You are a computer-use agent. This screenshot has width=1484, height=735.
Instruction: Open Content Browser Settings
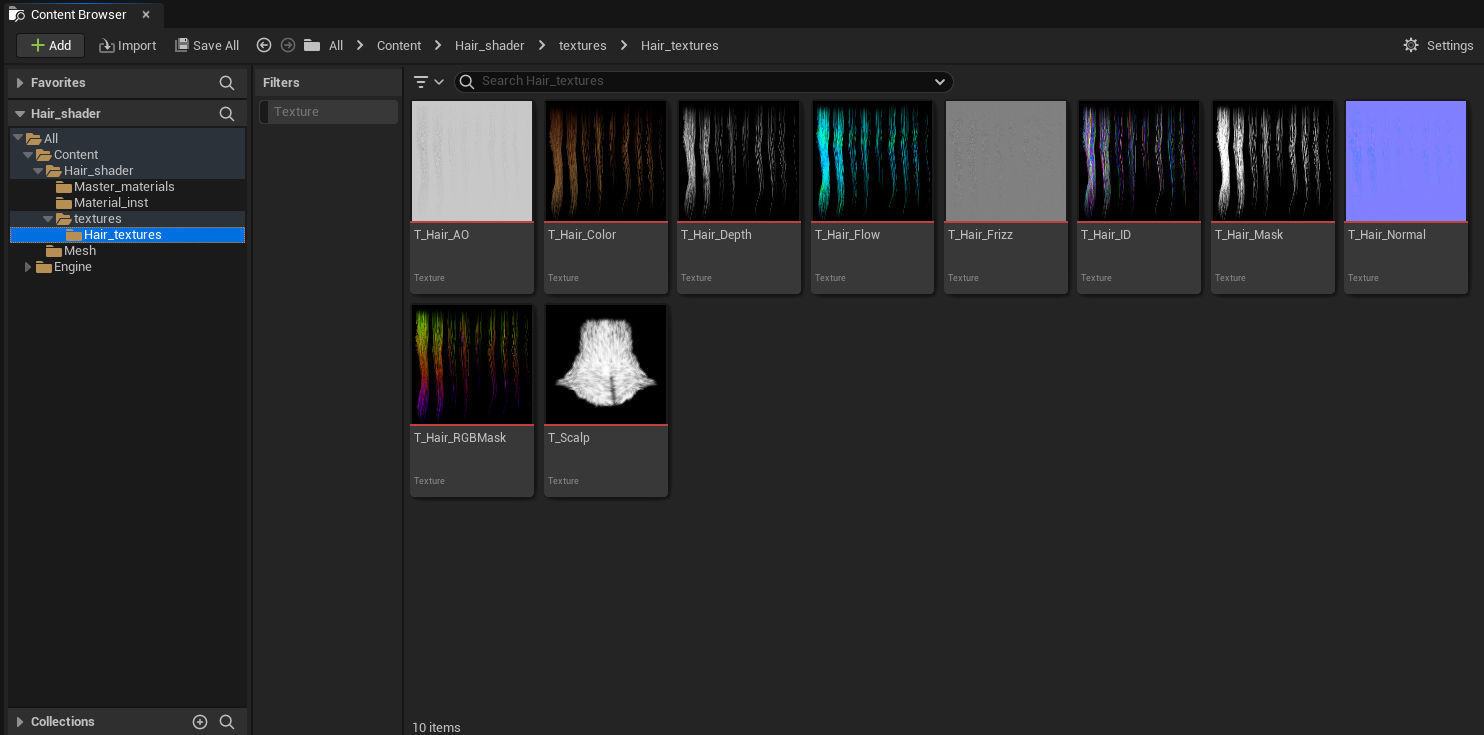click(x=1438, y=45)
